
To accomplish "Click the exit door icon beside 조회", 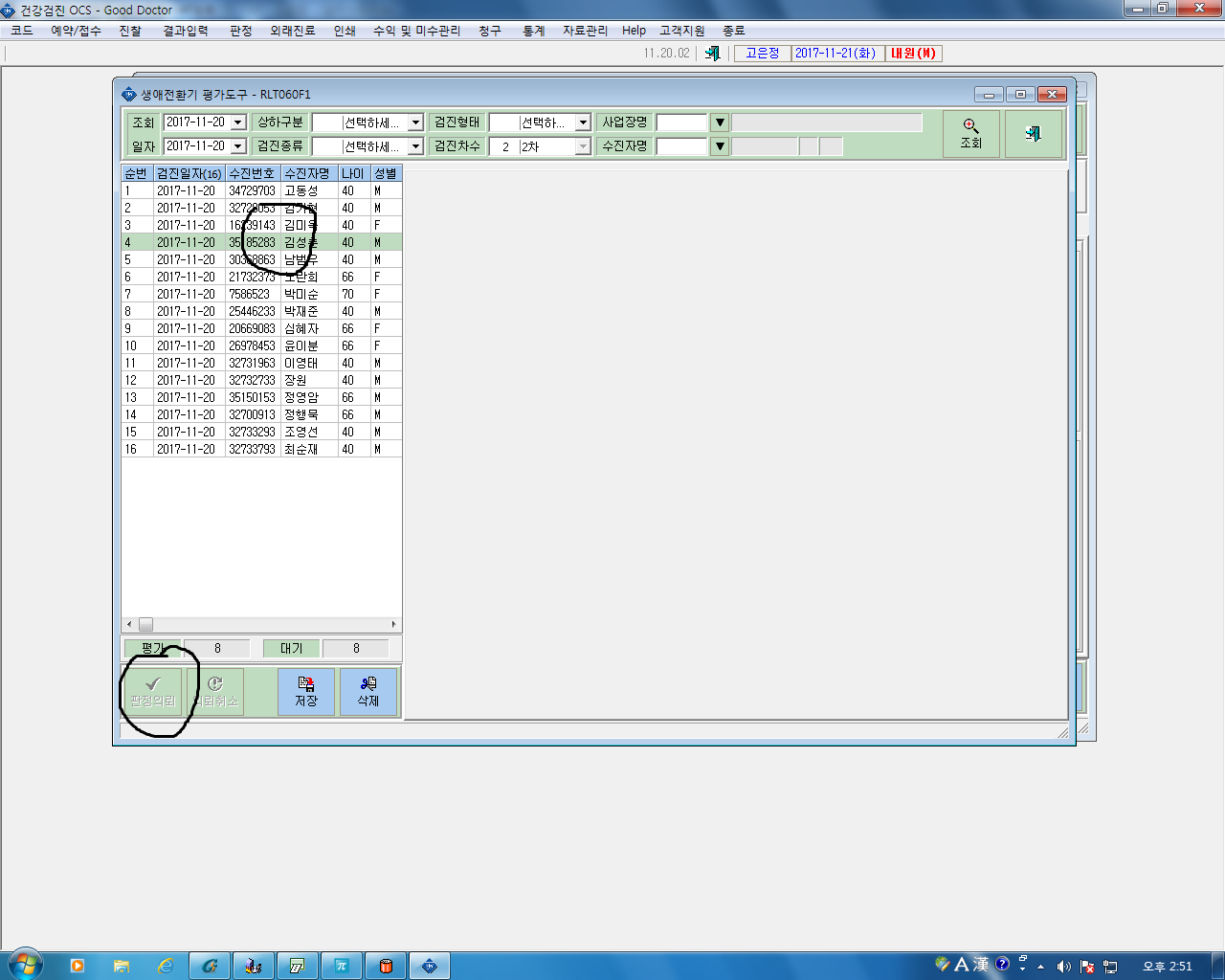I will (1033, 133).
